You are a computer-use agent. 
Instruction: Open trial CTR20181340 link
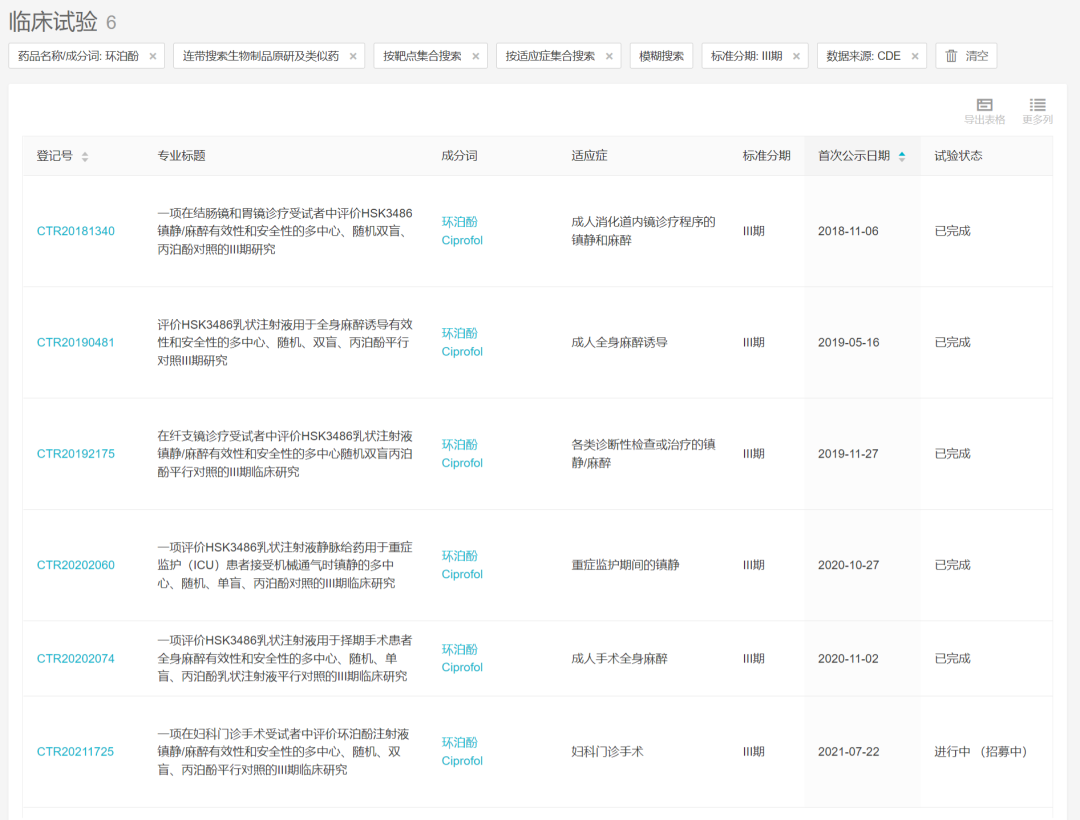pos(76,232)
